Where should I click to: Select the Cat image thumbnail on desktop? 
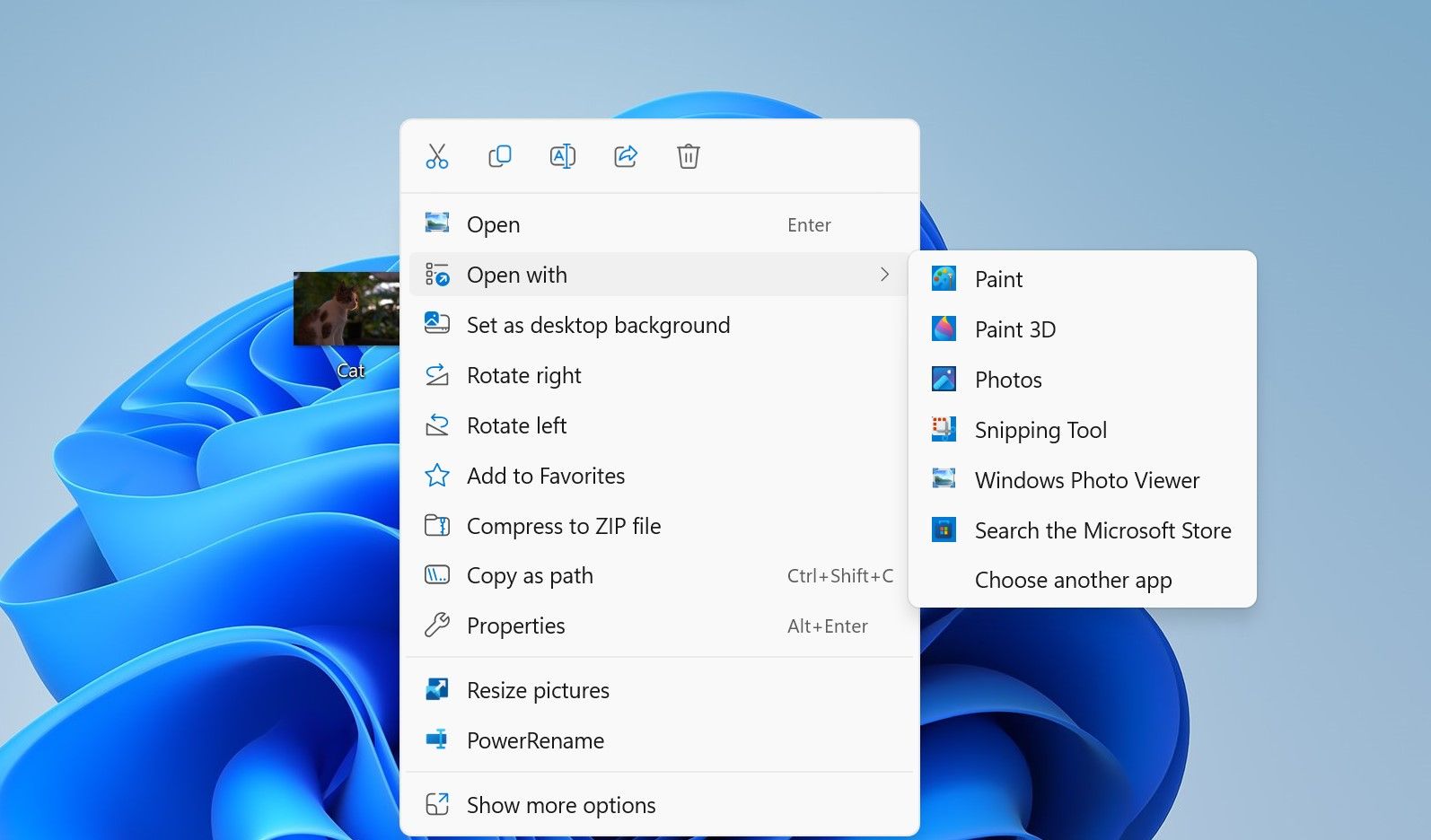pyautogui.click(x=347, y=310)
